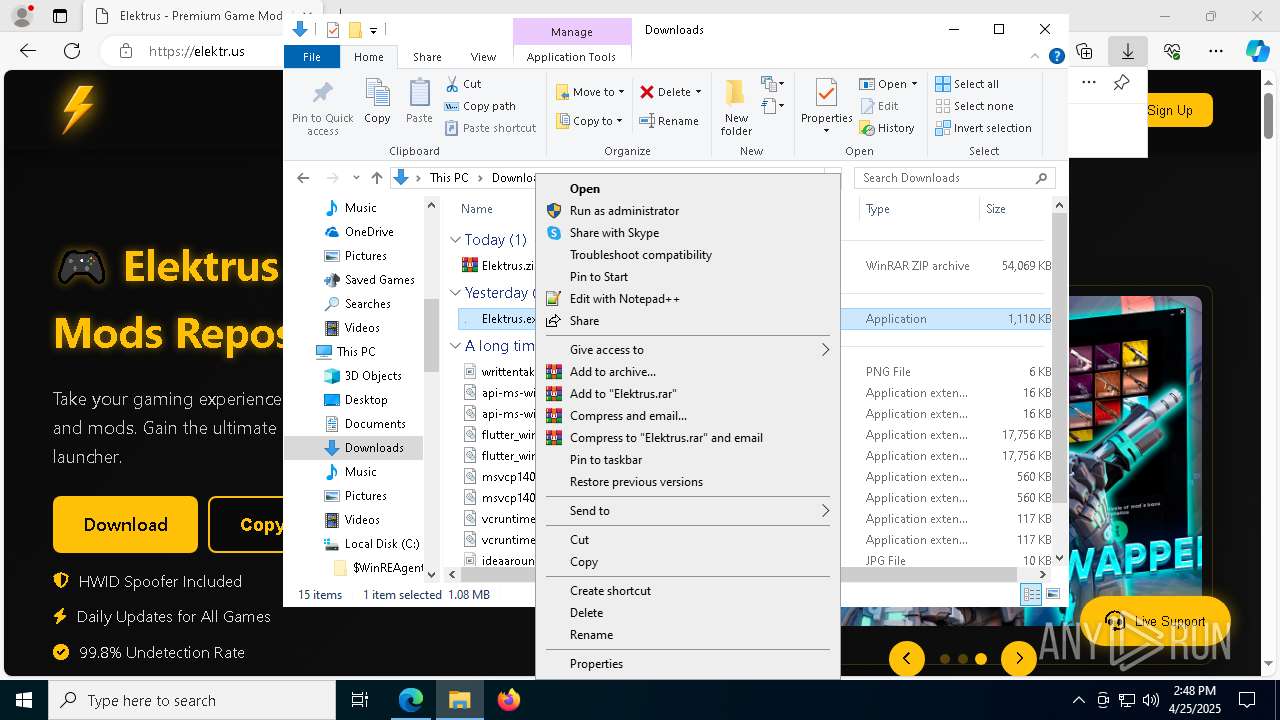Collapse the A long time ago group
This screenshot has width=1280, height=720.
(x=455, y=346)
